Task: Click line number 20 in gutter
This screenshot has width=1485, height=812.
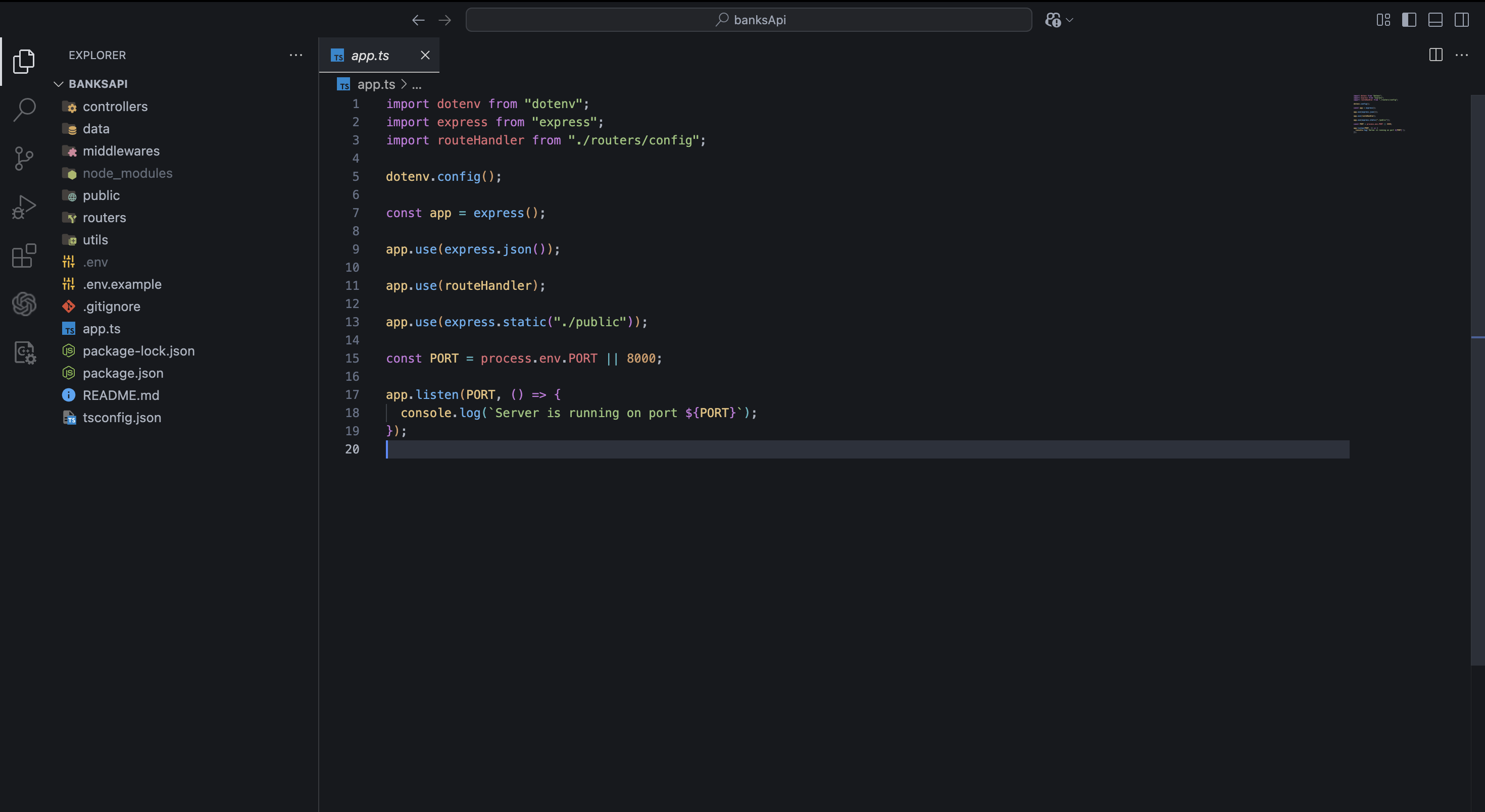Action: [x=352, y=449]
